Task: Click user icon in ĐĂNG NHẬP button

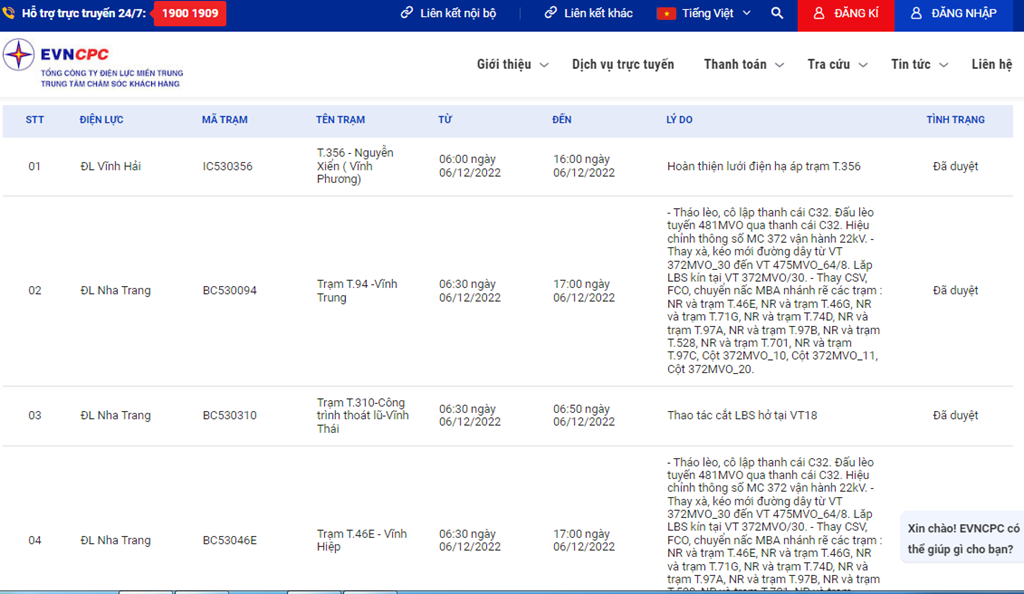Action: 916,14
